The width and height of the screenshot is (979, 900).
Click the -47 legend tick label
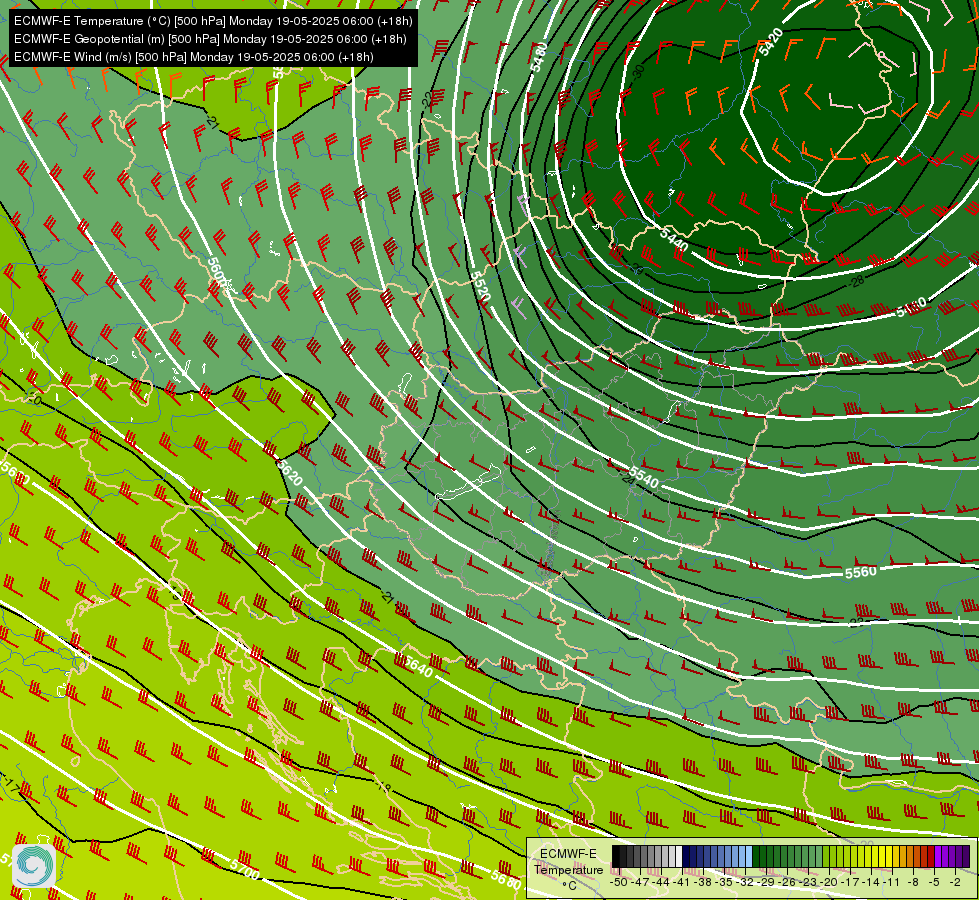pos(639,882)
